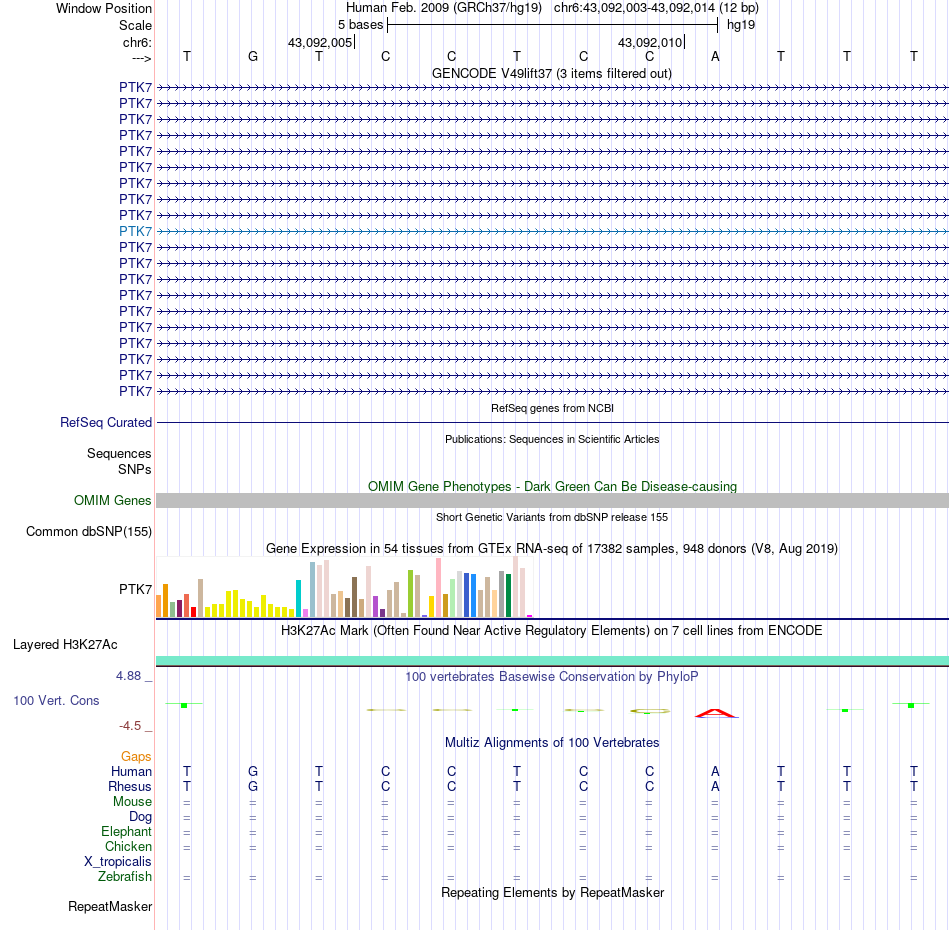Select the 43,092,010 ruler position marker
Viewport: 950px width, 930px height.
[x=650, y=42]
